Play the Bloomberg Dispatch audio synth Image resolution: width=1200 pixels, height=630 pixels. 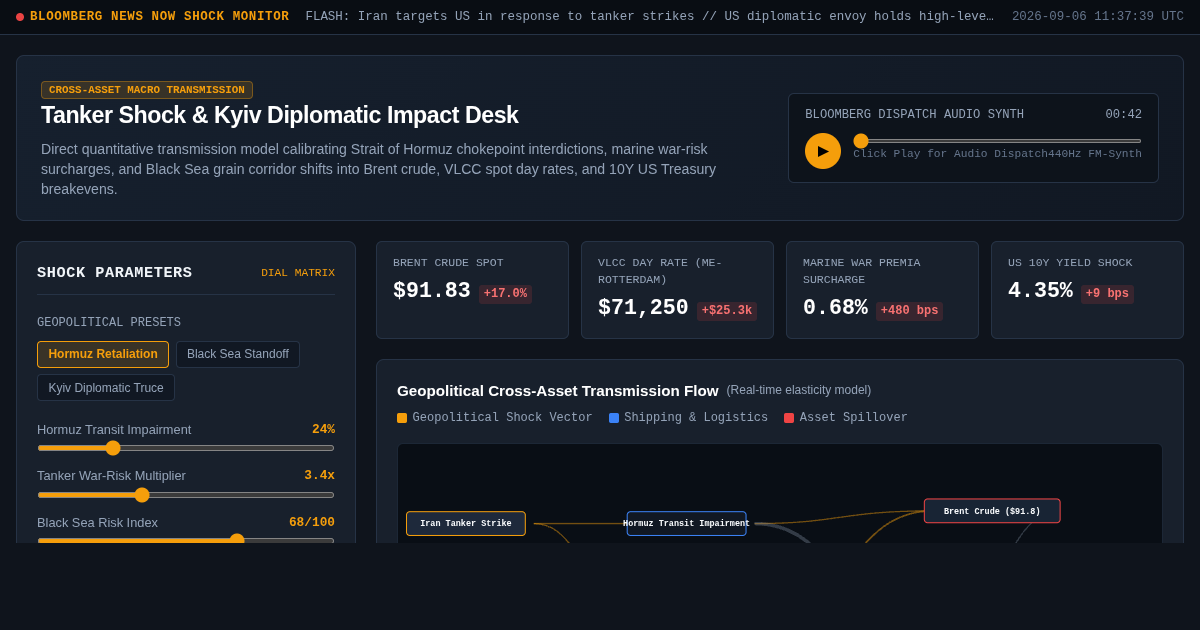tap(823, 151)
